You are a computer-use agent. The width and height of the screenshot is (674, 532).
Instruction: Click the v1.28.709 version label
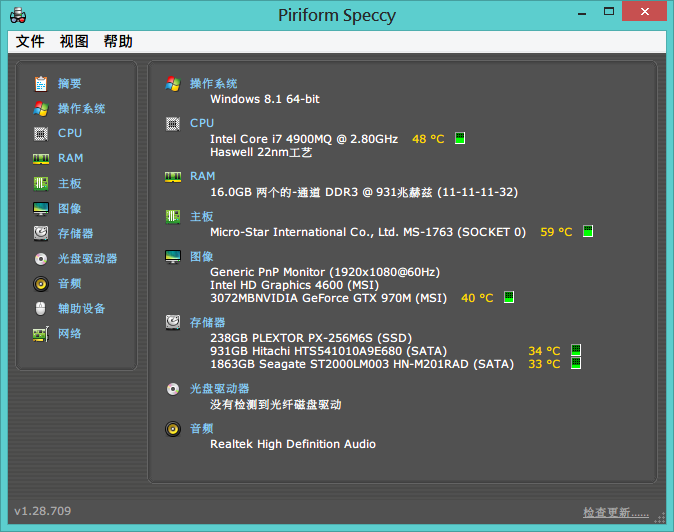pyautogui.click(x=43, y=511)
